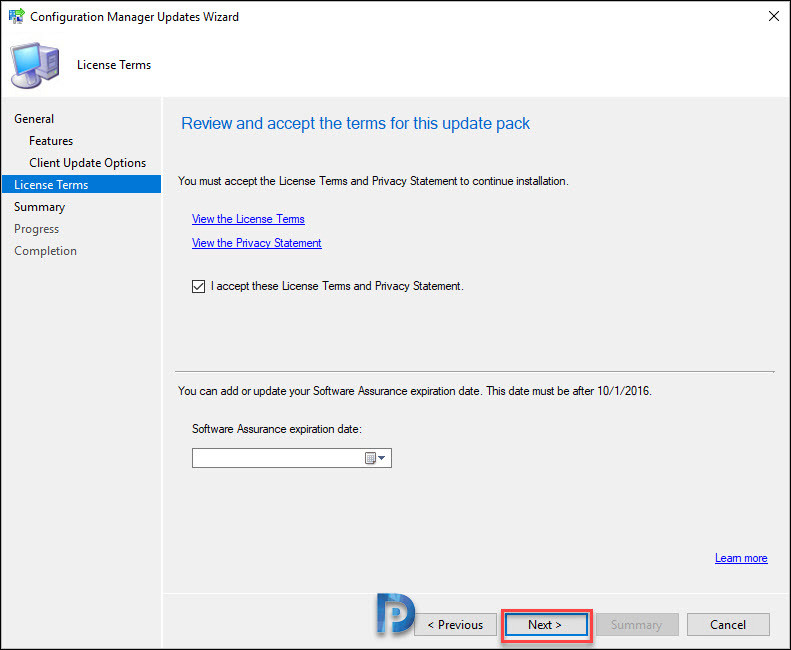Viewport: 791px width, 650px height.
Task: Select the greyed Progress step
Action: point(36,229)
